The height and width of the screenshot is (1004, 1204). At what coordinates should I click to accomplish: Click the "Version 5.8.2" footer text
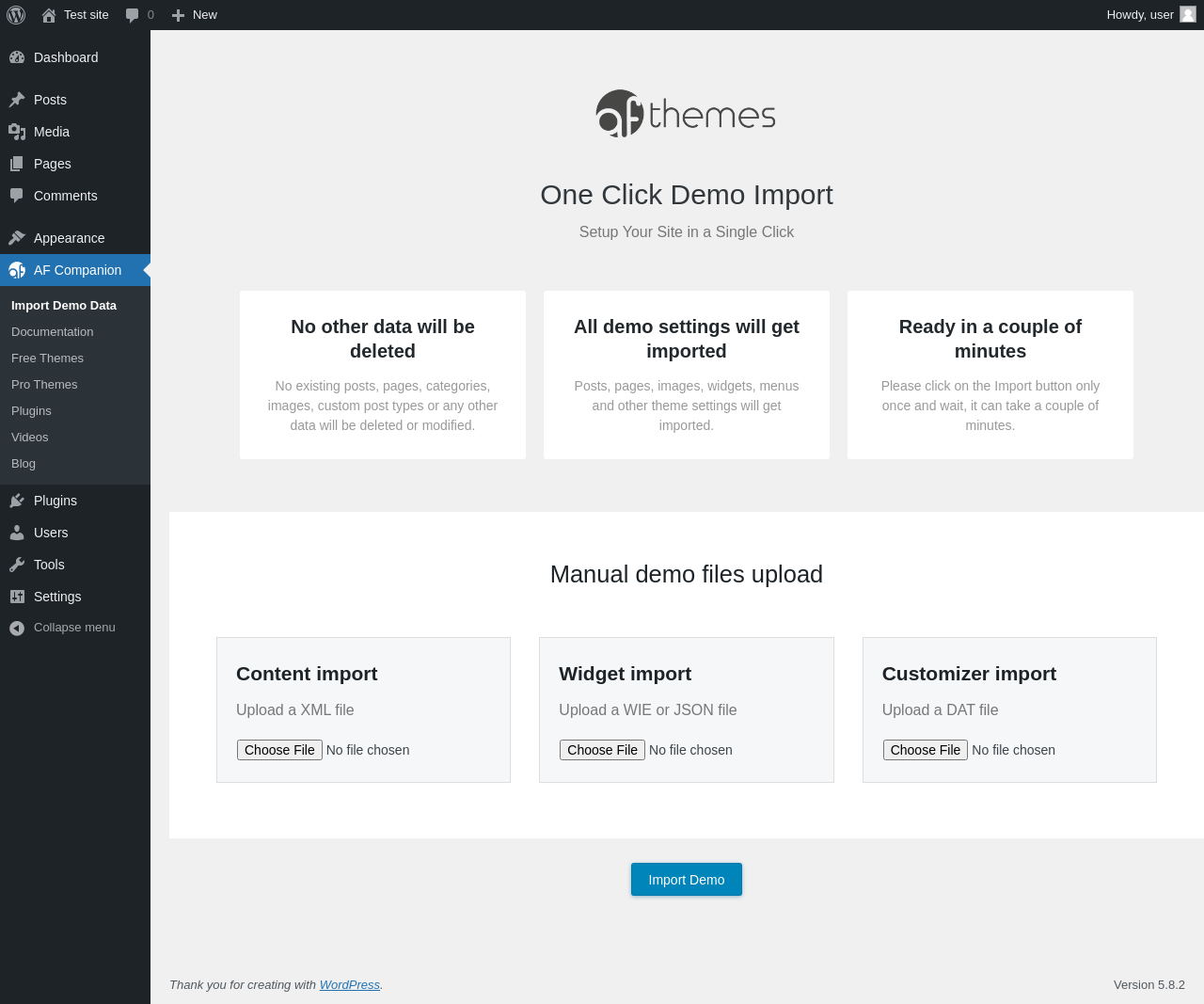(x=1149, y=985)
